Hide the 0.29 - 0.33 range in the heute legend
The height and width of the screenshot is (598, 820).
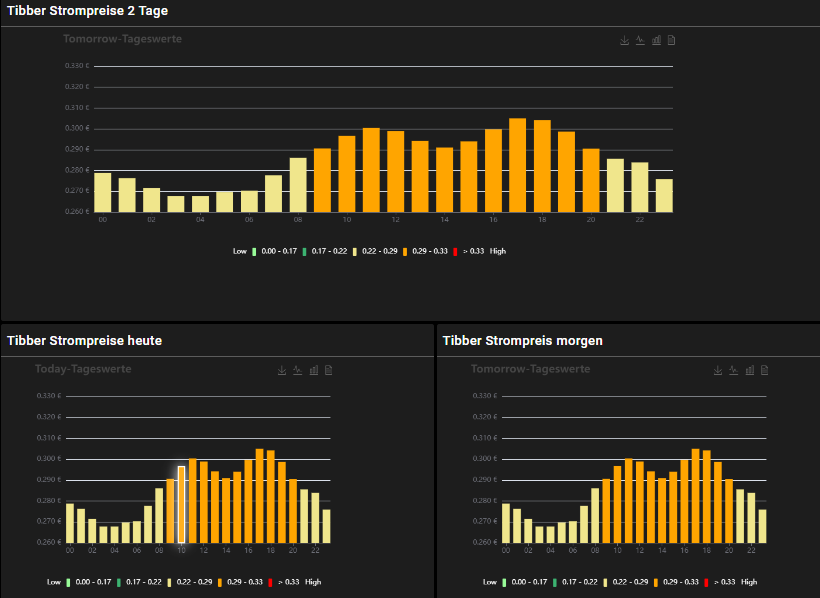(240, 582)
